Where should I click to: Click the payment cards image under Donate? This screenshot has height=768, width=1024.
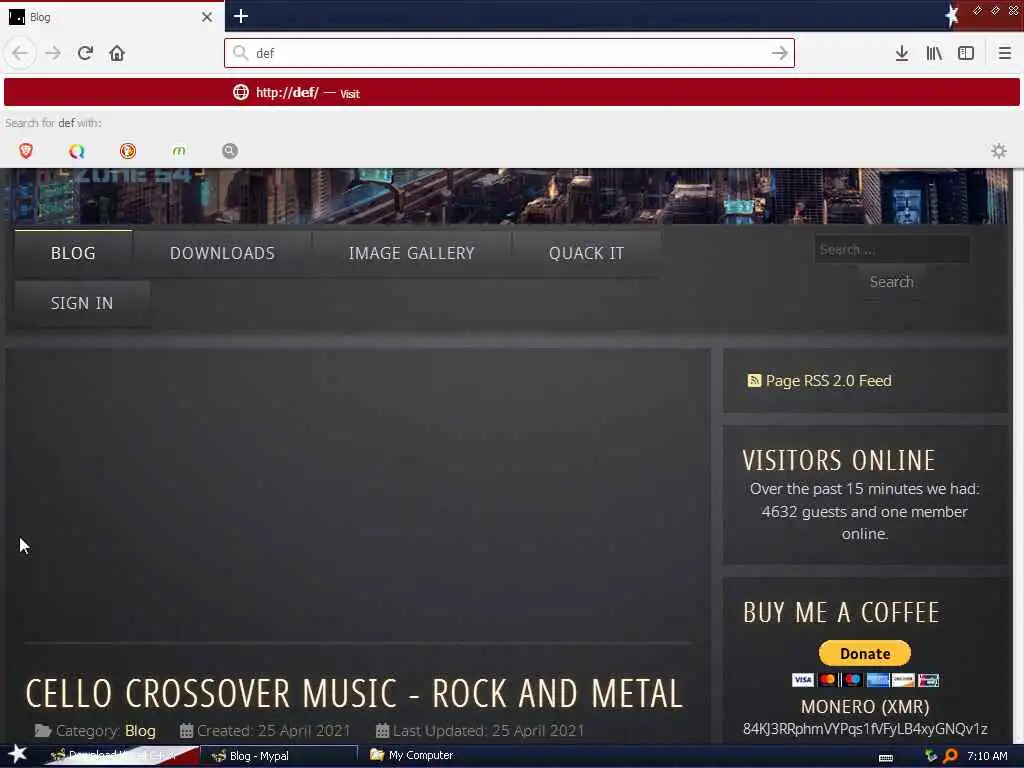point(865,680)
